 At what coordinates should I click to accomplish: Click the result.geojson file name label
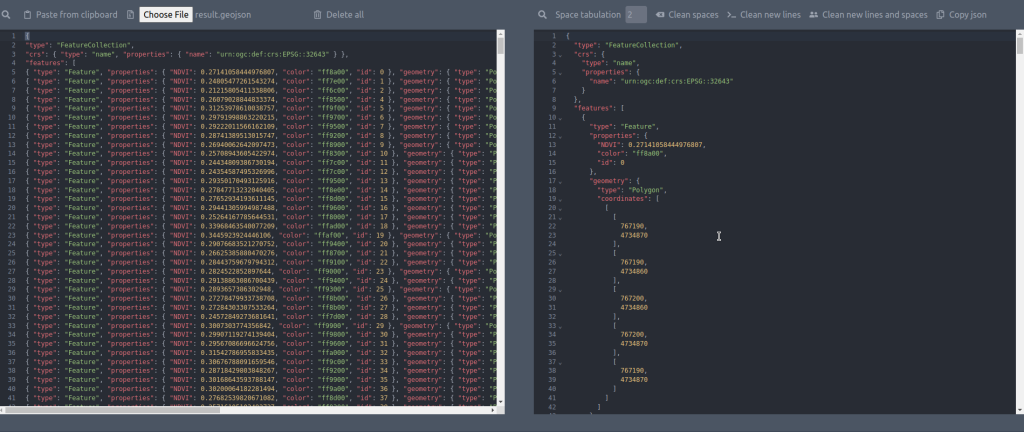point(223,14)
